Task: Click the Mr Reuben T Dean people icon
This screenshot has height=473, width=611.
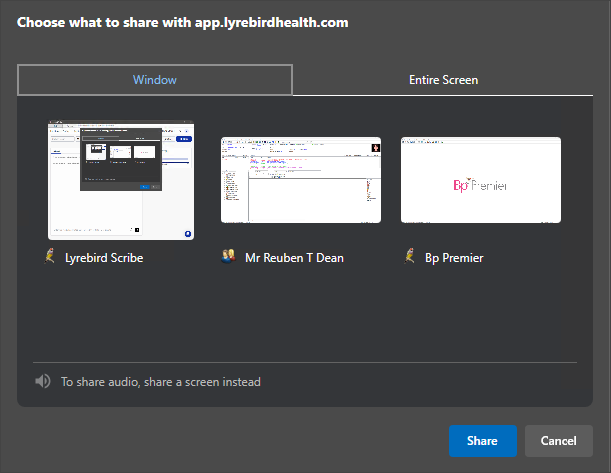Action: (228, 256)
